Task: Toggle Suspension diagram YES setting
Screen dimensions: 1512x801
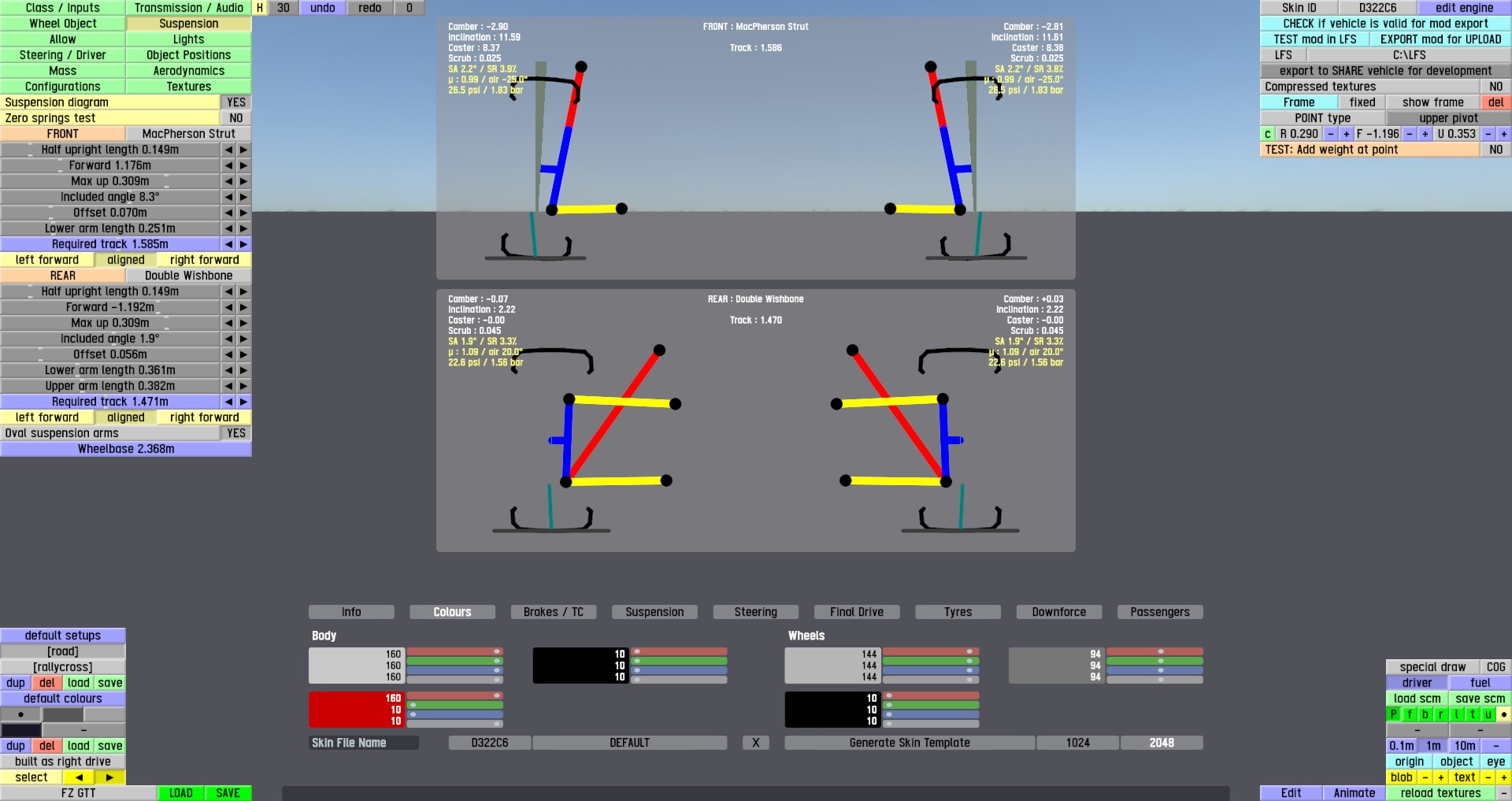Action: [236, 102]
